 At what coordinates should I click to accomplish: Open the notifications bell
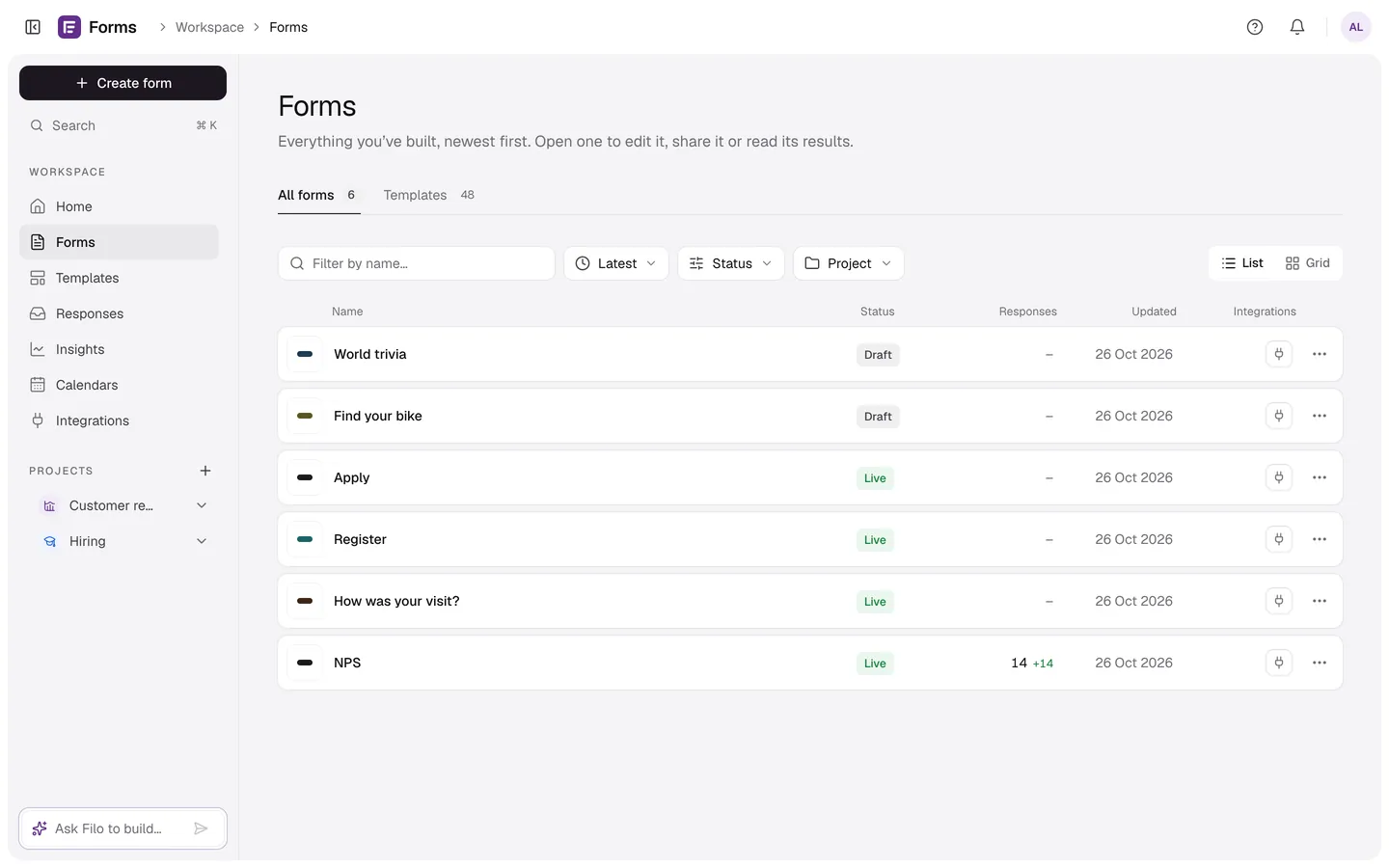1297,27
